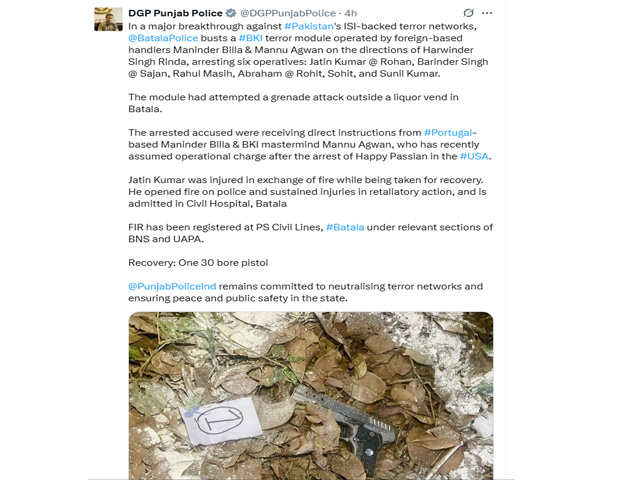Open the #Pakistan hashtag
Image resolution: width=640 pixels, height=480 pixels.
(x=309, y=26)
